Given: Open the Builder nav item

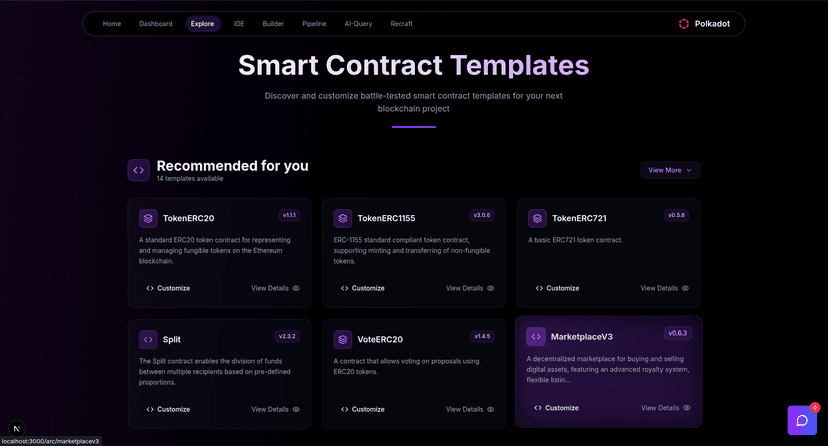Looking at the screenshot, I should [273, 24].
